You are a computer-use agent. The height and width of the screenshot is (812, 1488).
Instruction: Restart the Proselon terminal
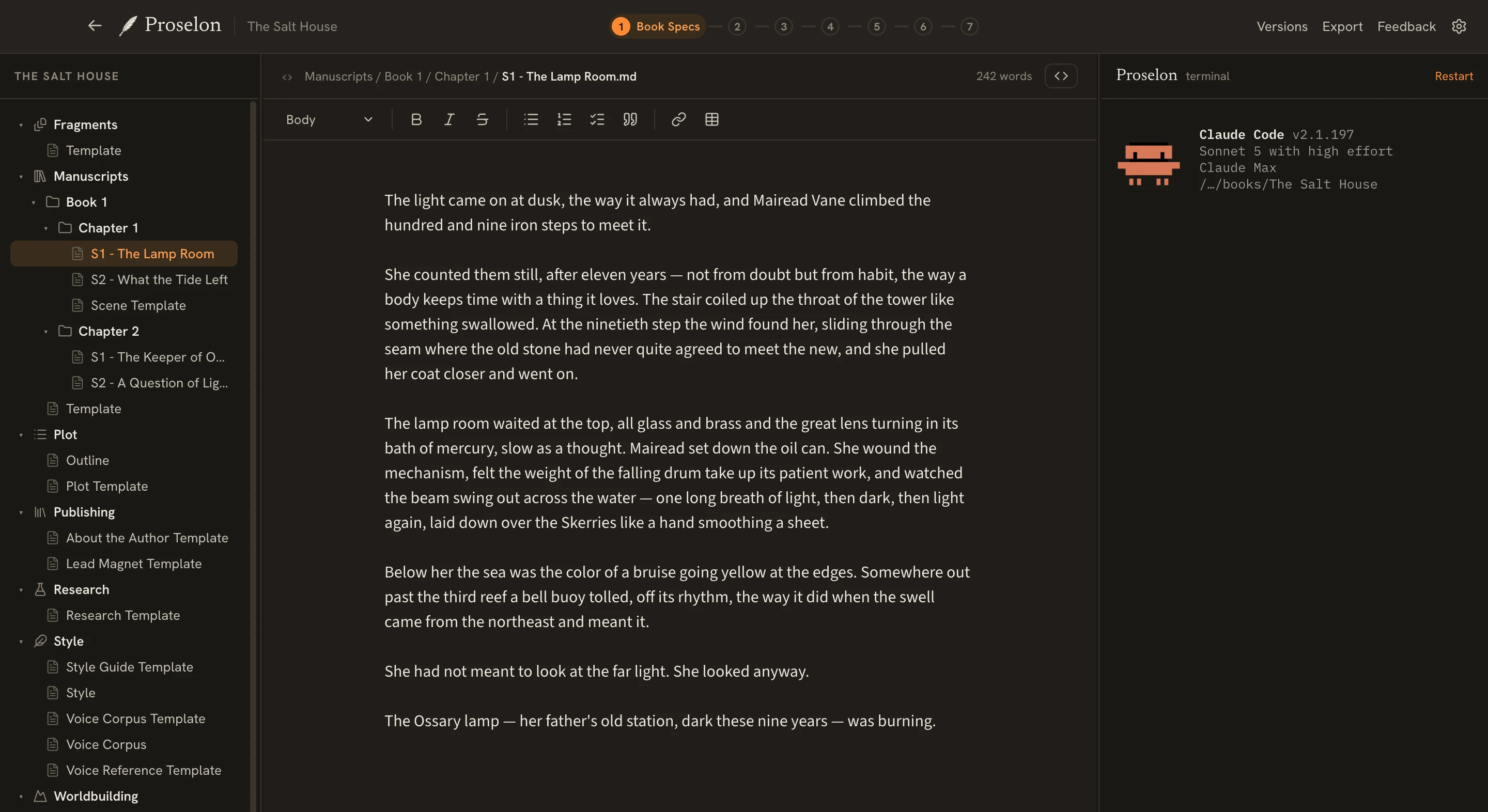1454,75
